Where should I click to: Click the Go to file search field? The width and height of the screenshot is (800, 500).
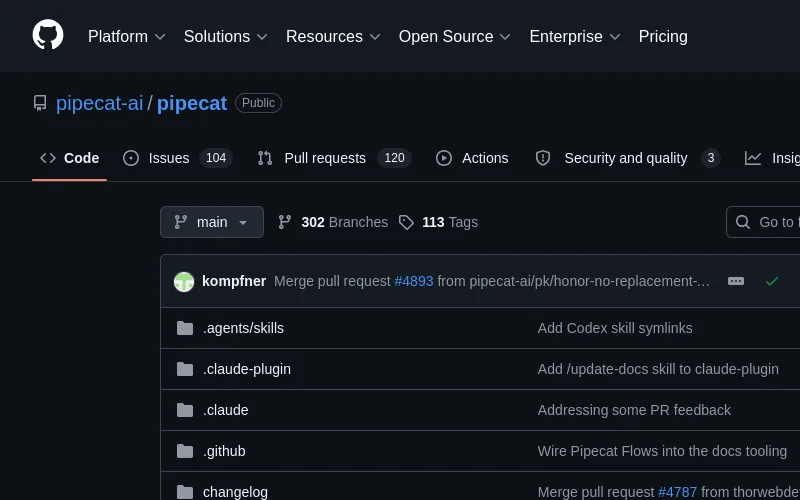pyautogui.click(x=763, y=222)
